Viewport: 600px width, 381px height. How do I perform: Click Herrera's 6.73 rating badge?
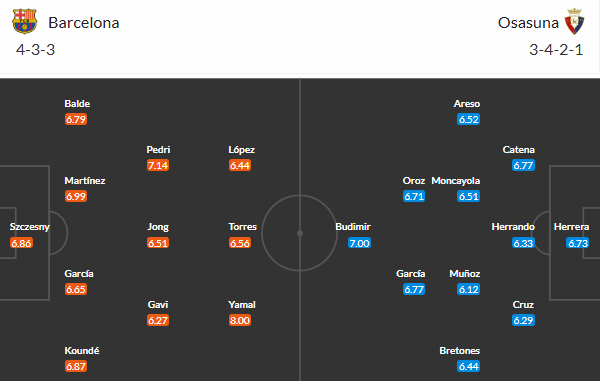(578, 243)
